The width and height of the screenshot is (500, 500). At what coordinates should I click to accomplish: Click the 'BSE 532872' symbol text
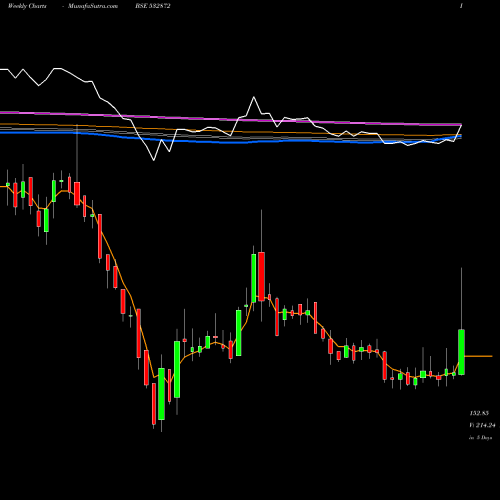click(153, 6)
